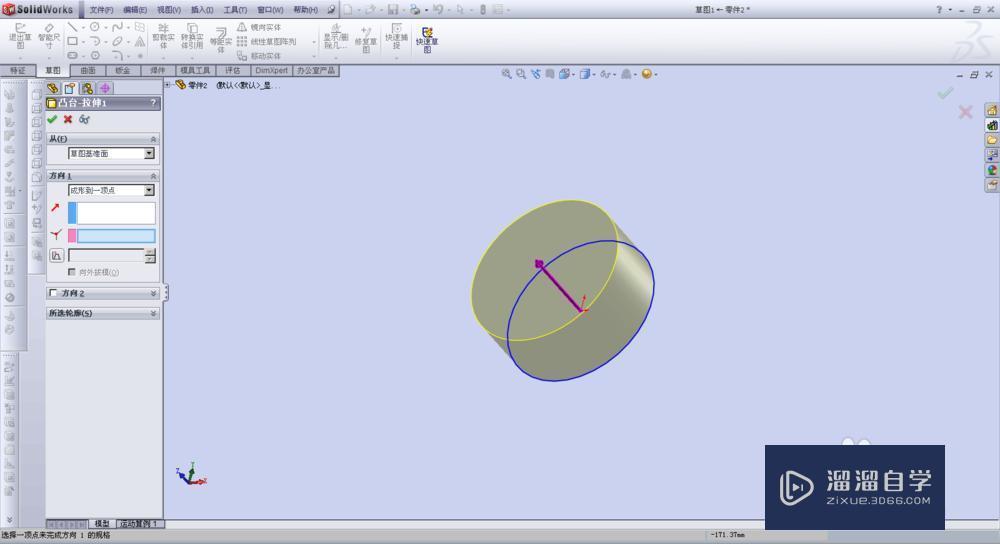Click 退出草图 (Exit Sketch) icon
1000x544 pixels.
(x=20, y=36)
